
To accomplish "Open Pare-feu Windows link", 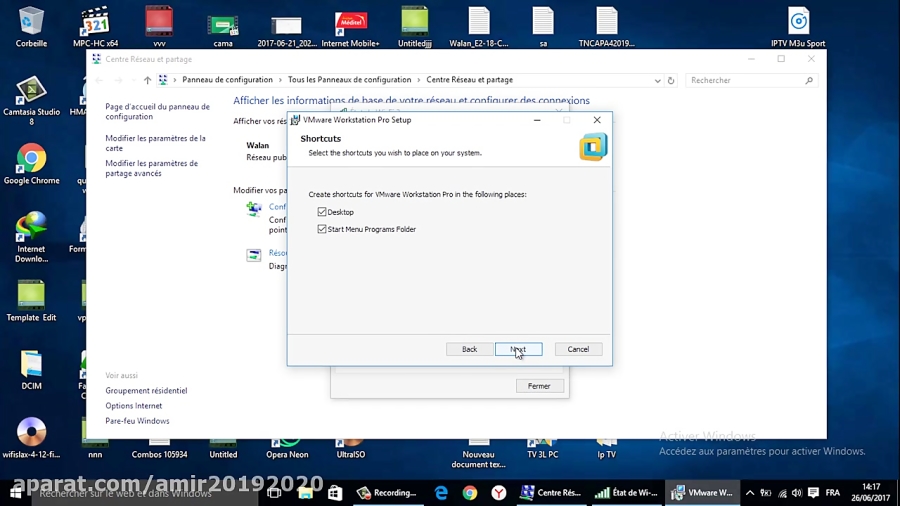I will 137,421.
